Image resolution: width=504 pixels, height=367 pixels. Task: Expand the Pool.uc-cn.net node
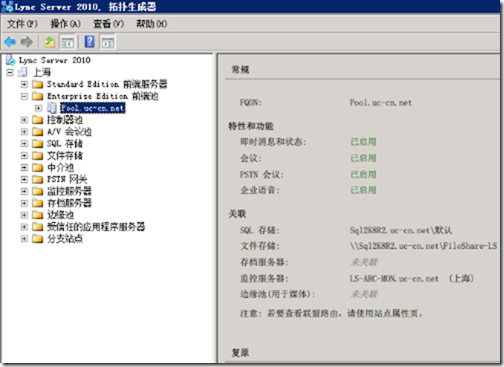[38, 108]
